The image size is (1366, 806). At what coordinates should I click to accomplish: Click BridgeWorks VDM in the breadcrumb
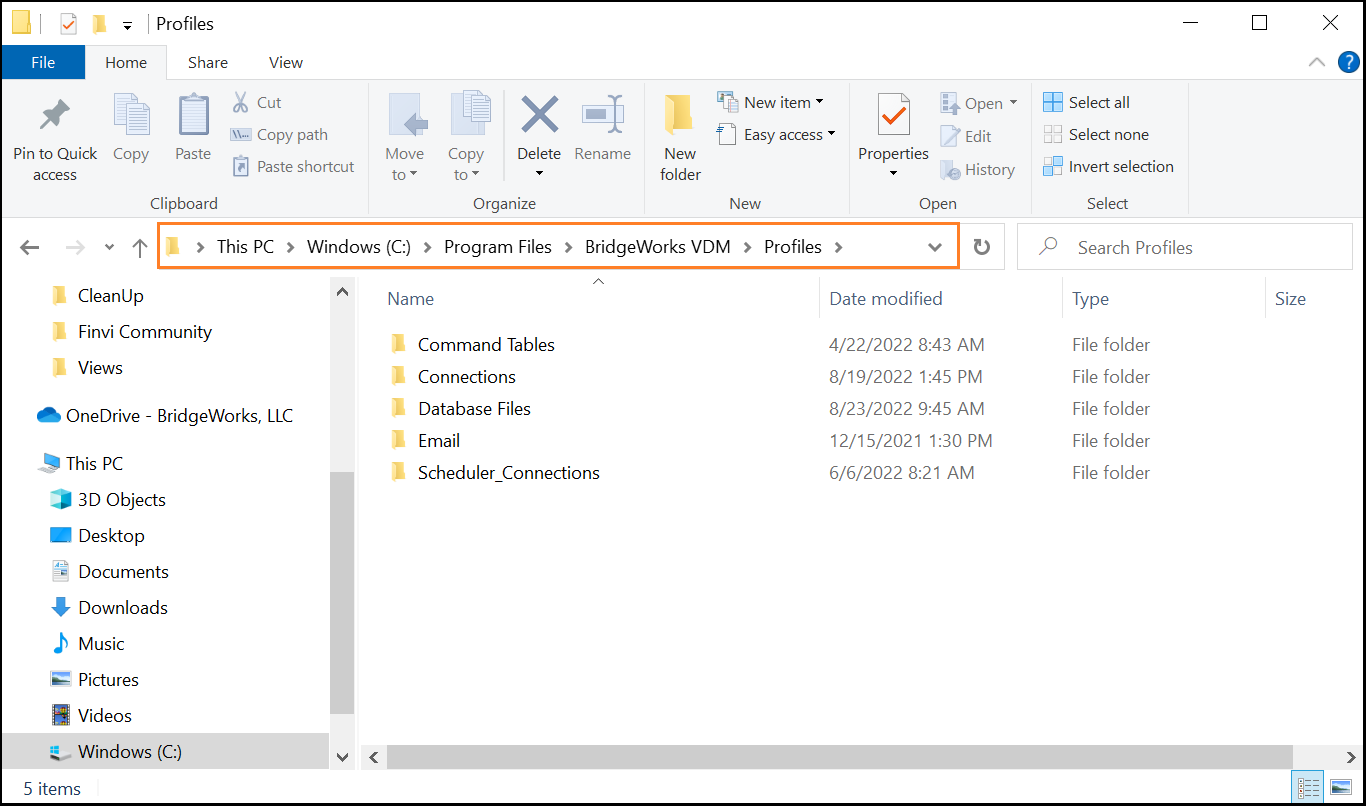tap(658, 247)
